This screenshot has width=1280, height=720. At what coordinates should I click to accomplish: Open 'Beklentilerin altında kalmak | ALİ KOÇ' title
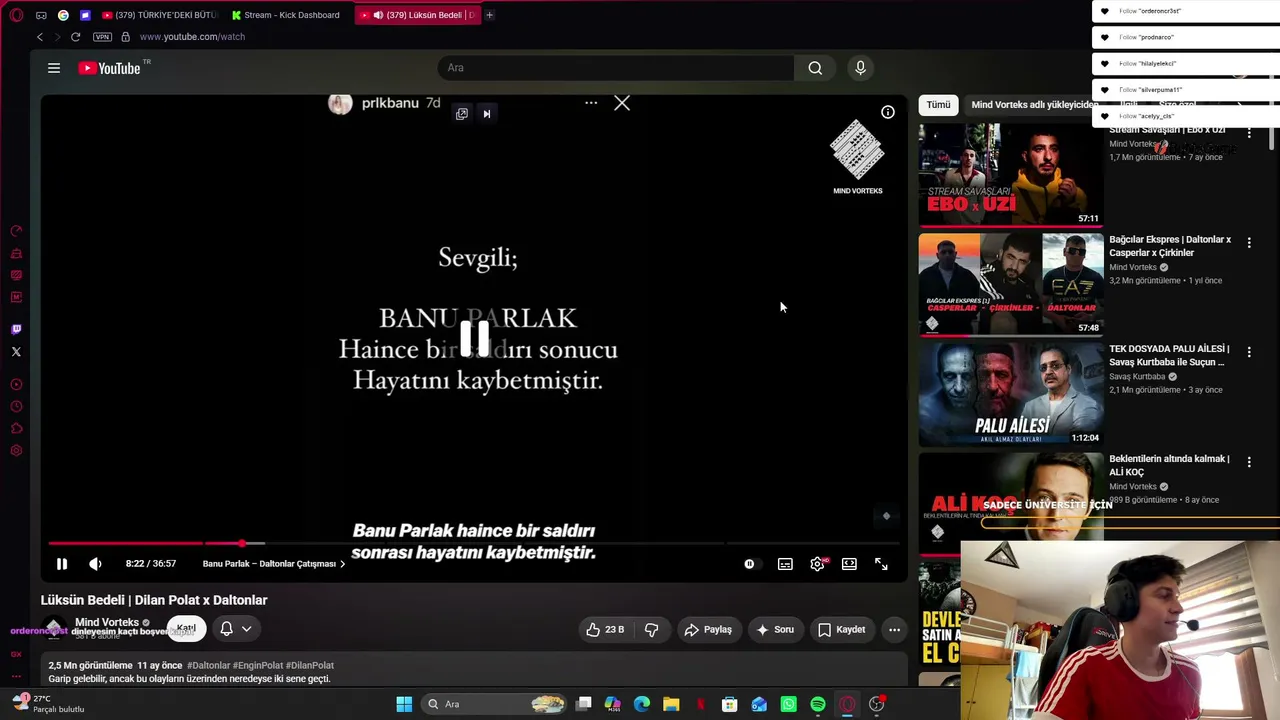1169,465
